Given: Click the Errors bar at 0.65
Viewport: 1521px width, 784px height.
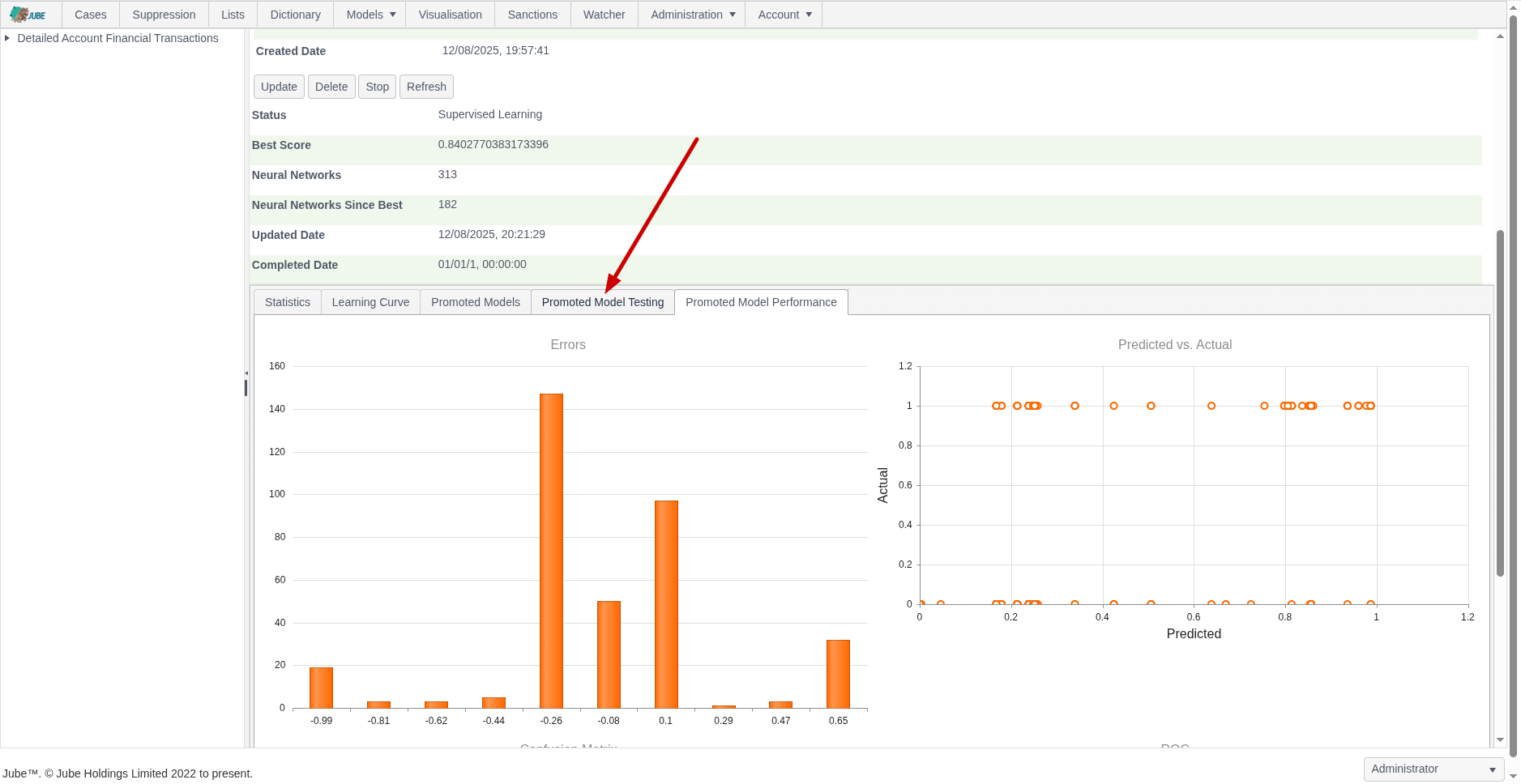Looking at the screenshot, I should coord(838,674).
